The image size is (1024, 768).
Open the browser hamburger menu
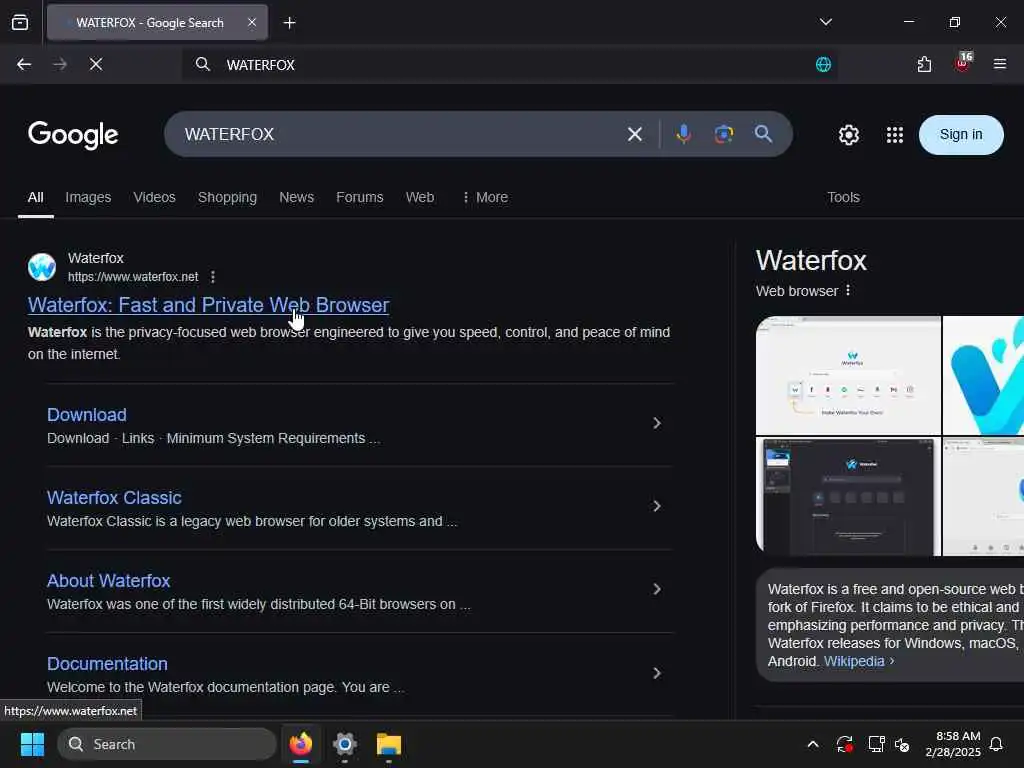[999, 64]
